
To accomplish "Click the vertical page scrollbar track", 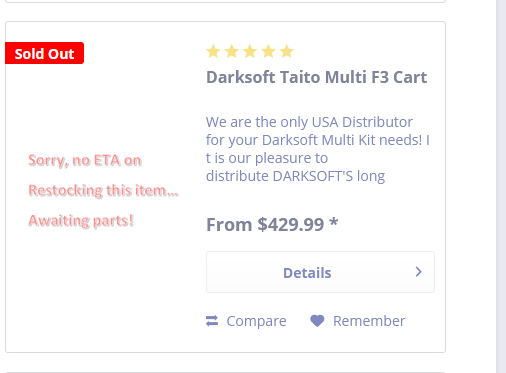I will coord(501,186).
